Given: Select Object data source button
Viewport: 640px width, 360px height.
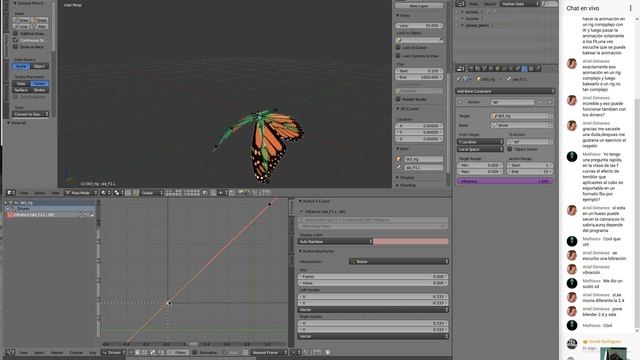Looking at the screenshot, I should tap(40, 66).
